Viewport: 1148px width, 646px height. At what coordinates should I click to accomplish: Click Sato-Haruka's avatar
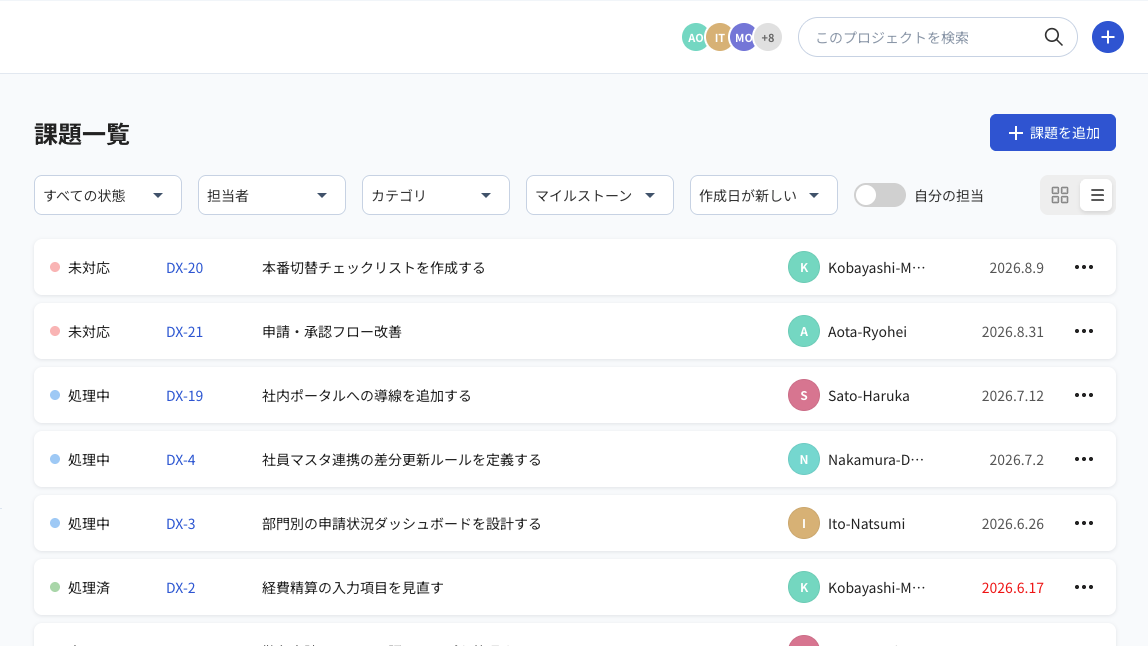click(803, 396)
